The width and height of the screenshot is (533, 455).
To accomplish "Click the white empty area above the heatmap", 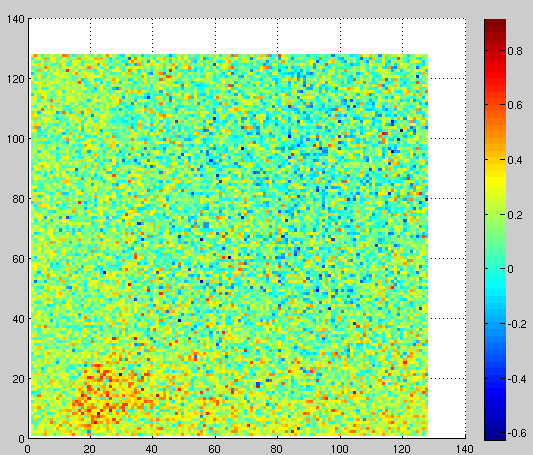I will click(x=247, y=36).
